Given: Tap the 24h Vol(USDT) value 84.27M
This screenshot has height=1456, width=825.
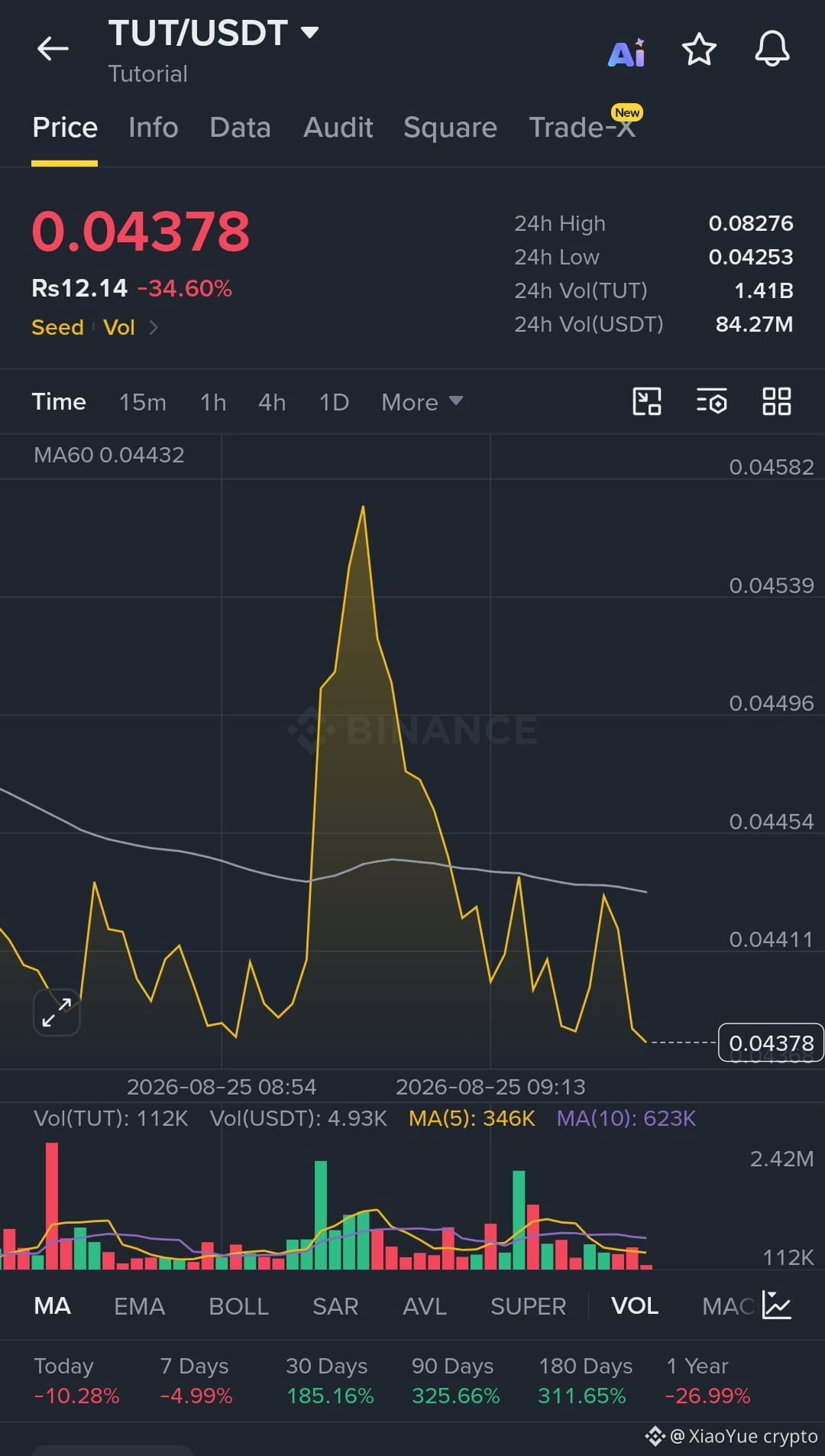Looking at the screenshot, I should 754,324.
